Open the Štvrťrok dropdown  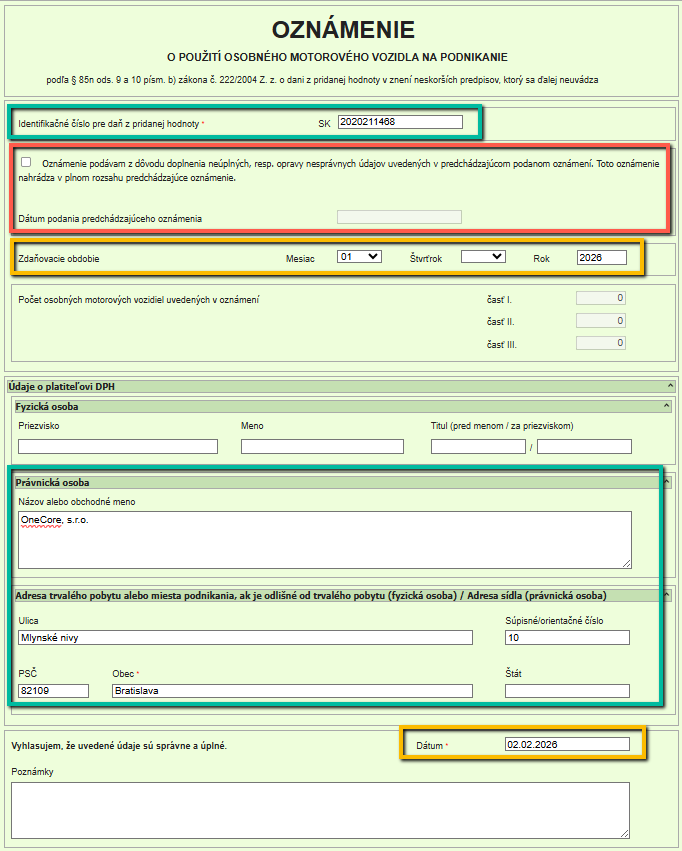click(x=483, y=257)
